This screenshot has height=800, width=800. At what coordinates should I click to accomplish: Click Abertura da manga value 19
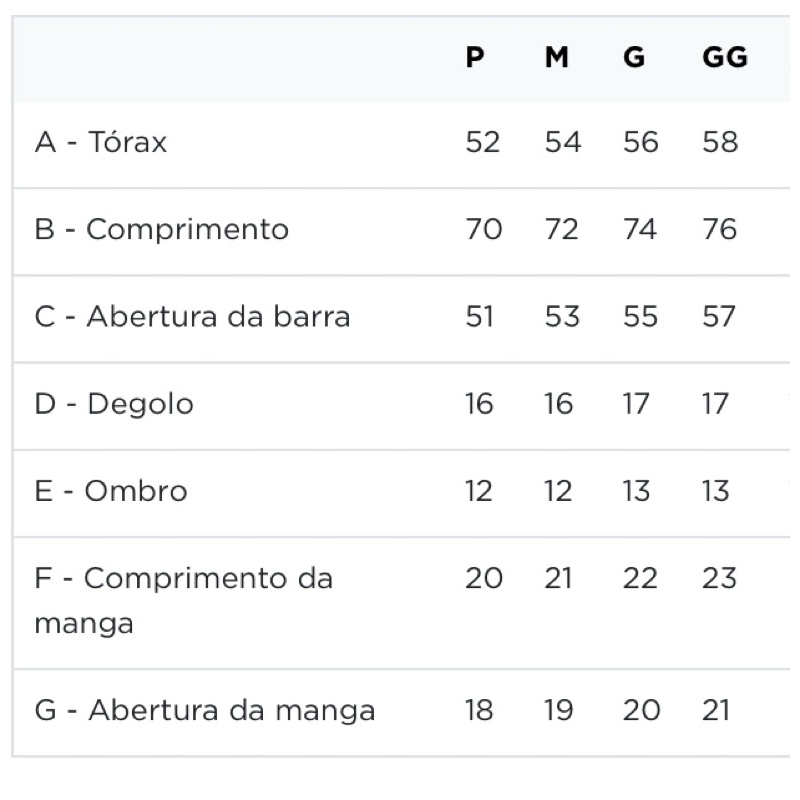point(559,711)
